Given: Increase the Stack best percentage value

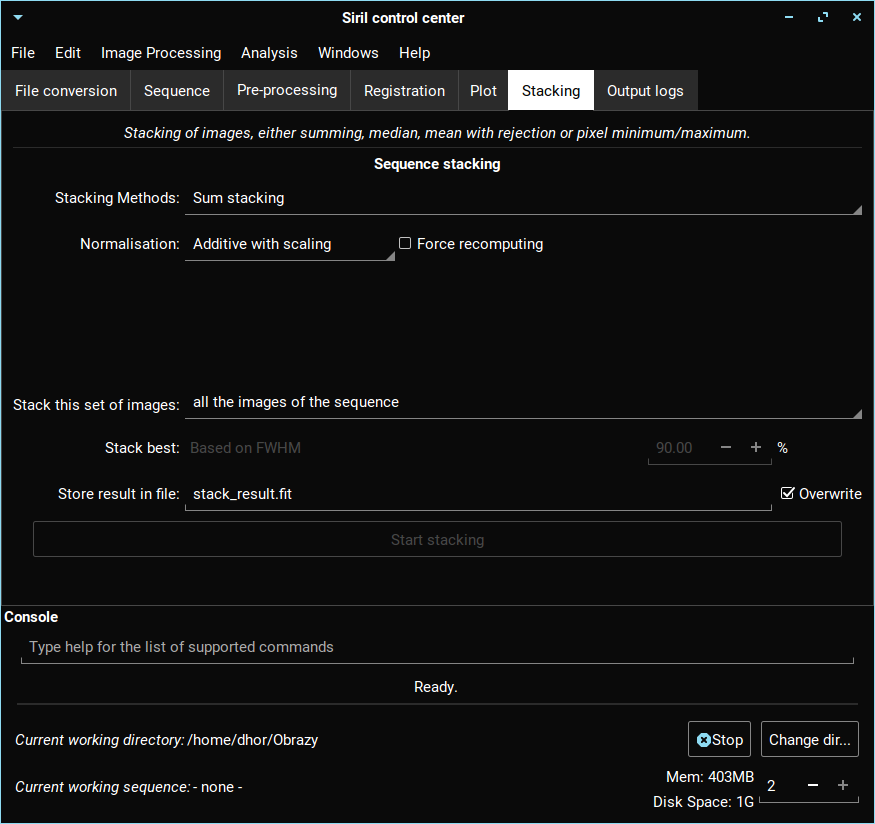Looking at the screenshot, I should [x=756, y=447].
